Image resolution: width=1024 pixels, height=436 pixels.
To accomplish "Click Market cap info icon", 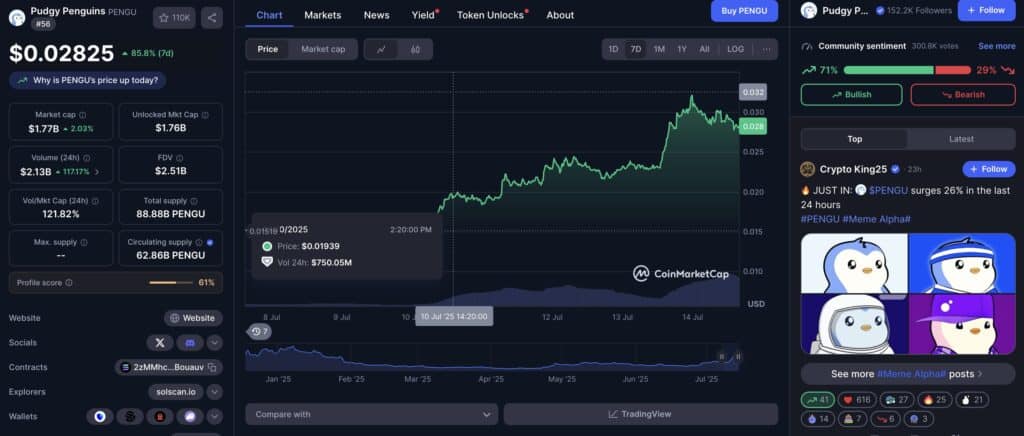I will coord(82,115).
